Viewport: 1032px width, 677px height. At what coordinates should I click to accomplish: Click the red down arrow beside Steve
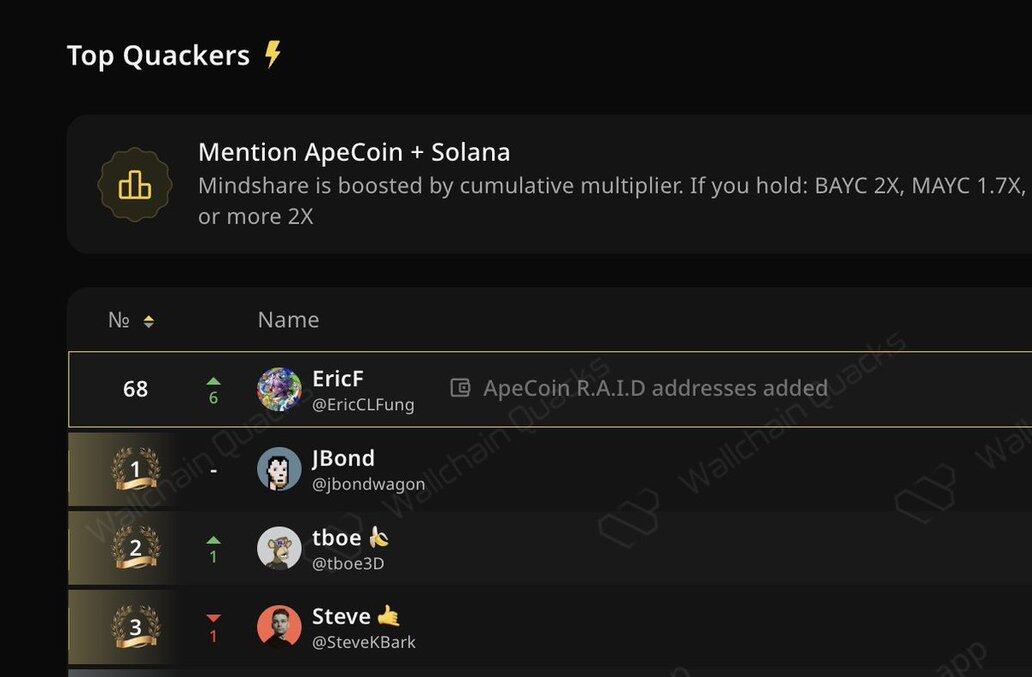pyautogui.click(x=213, y=618)
